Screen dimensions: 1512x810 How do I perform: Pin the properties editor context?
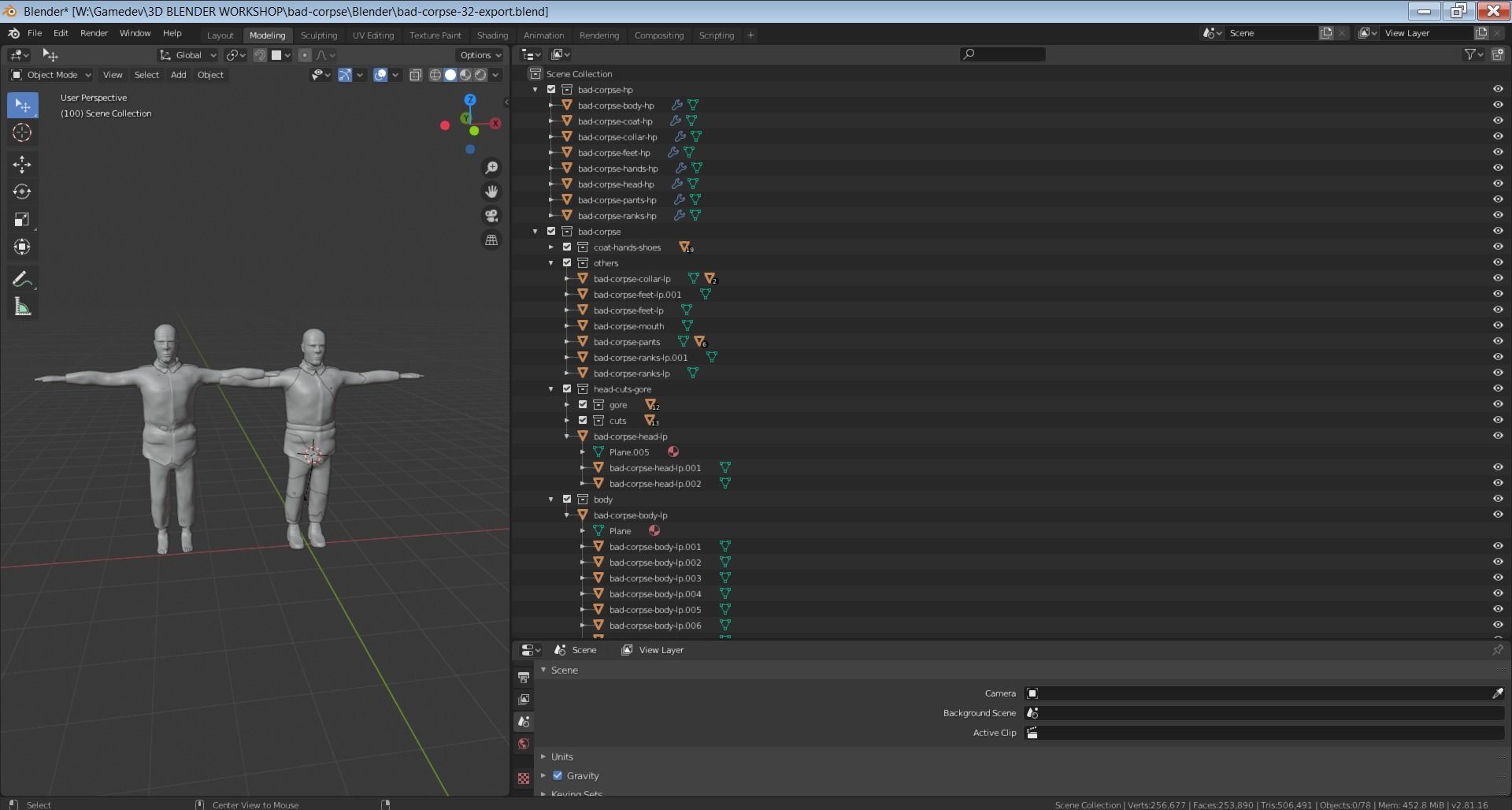click(1497, 650)
